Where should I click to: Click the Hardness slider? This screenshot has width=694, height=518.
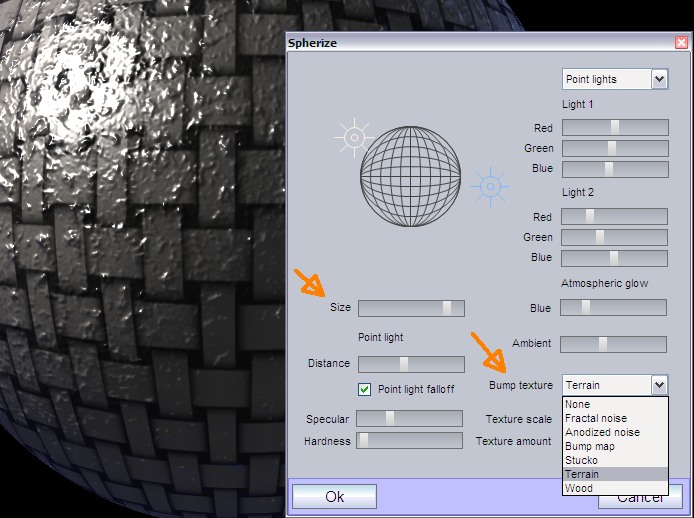[410, 441]
